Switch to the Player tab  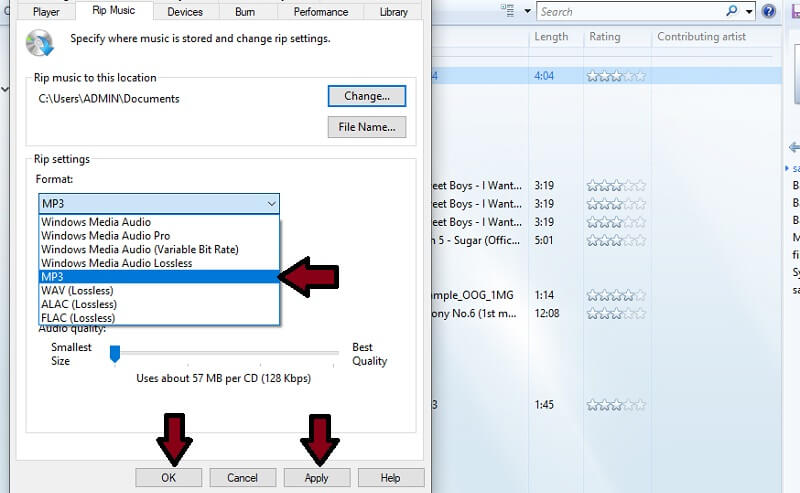click(46, 12)
